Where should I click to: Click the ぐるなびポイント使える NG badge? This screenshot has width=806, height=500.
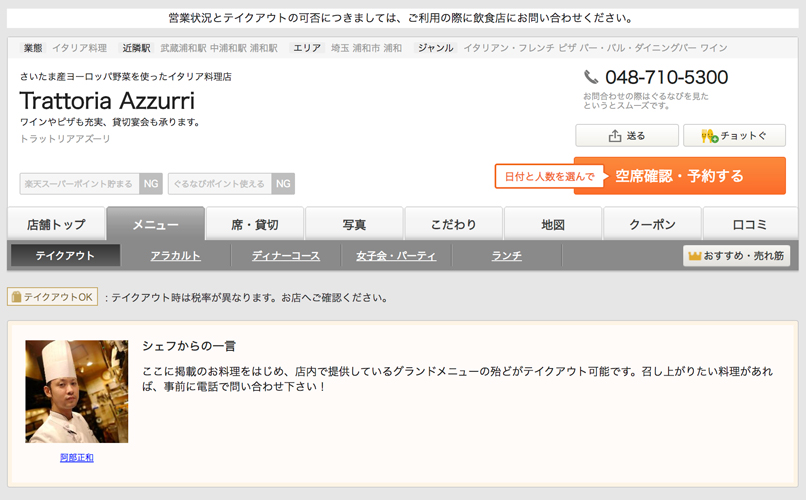pyautogui.click(x=231, y=183)
